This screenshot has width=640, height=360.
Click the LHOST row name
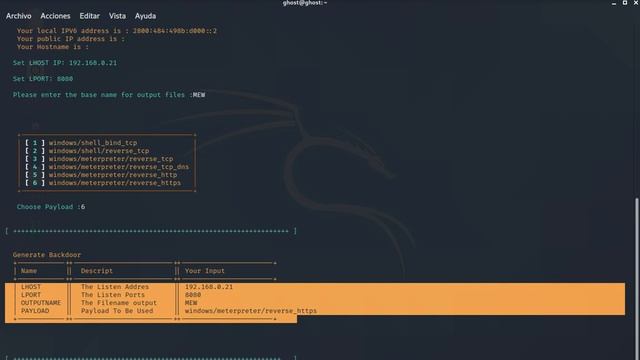(31, 287)
